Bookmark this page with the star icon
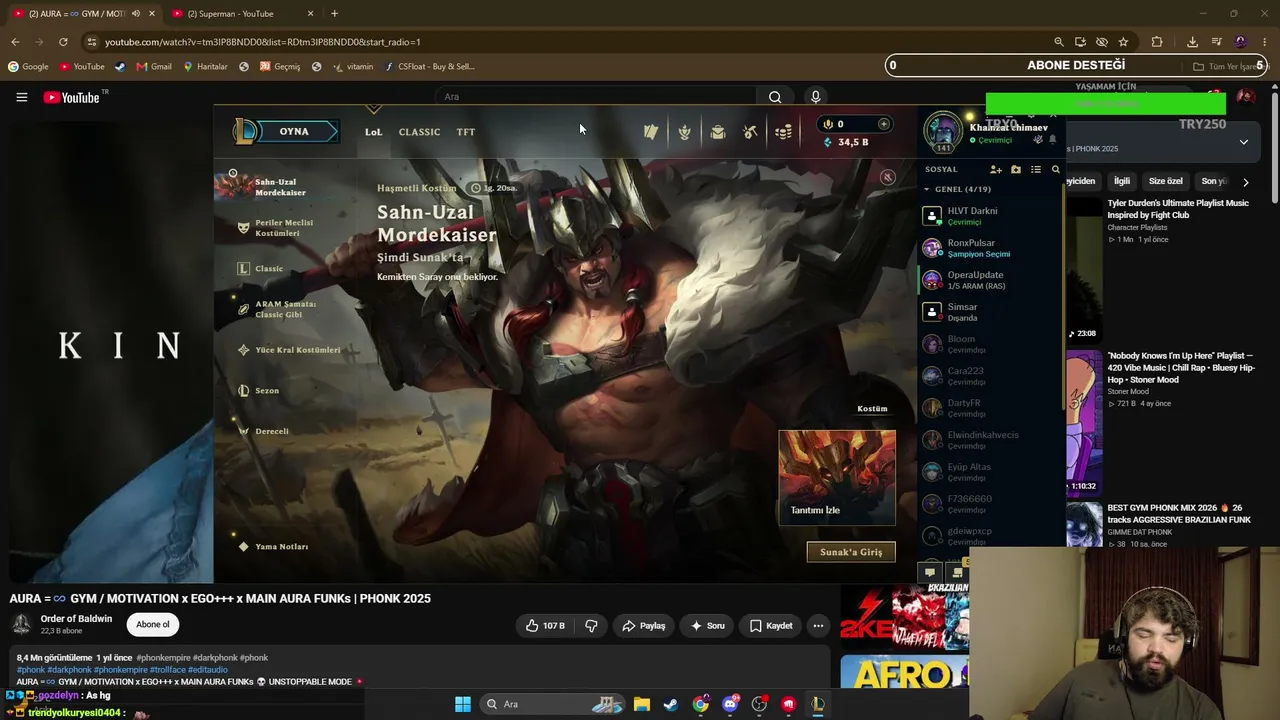1280x720 pixels. (1123, 42)
